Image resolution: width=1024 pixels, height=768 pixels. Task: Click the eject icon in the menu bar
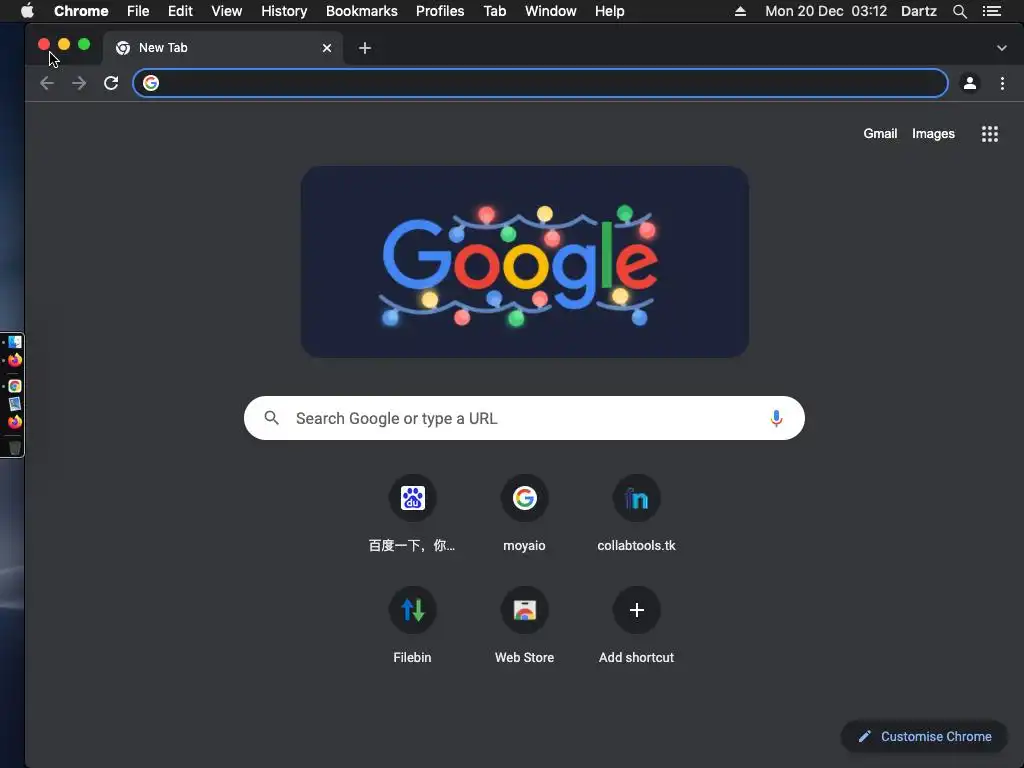point(740,11)
